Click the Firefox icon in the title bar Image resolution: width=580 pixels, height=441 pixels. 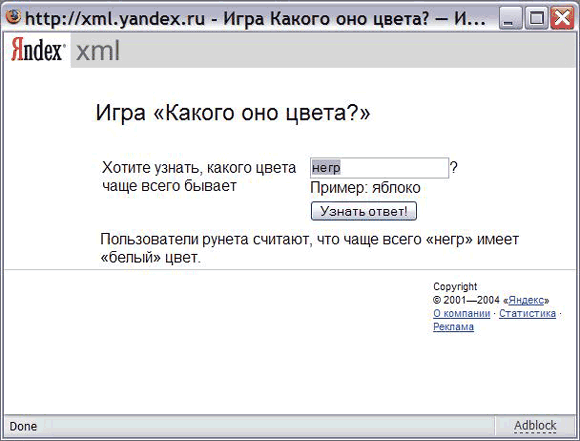13,16
